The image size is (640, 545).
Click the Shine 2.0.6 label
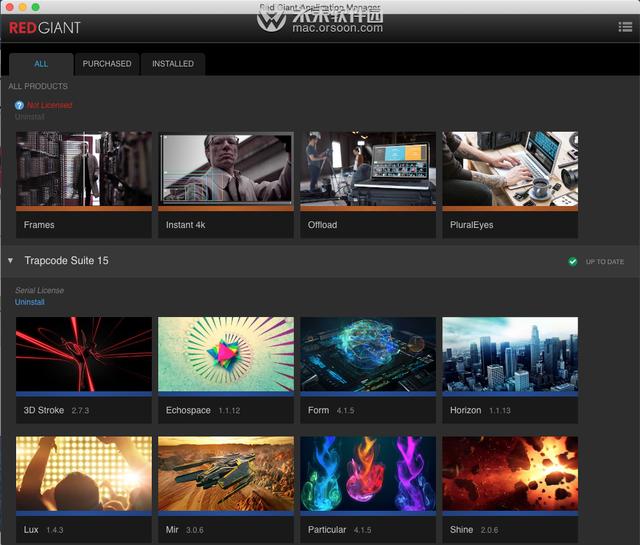point(474,529)
